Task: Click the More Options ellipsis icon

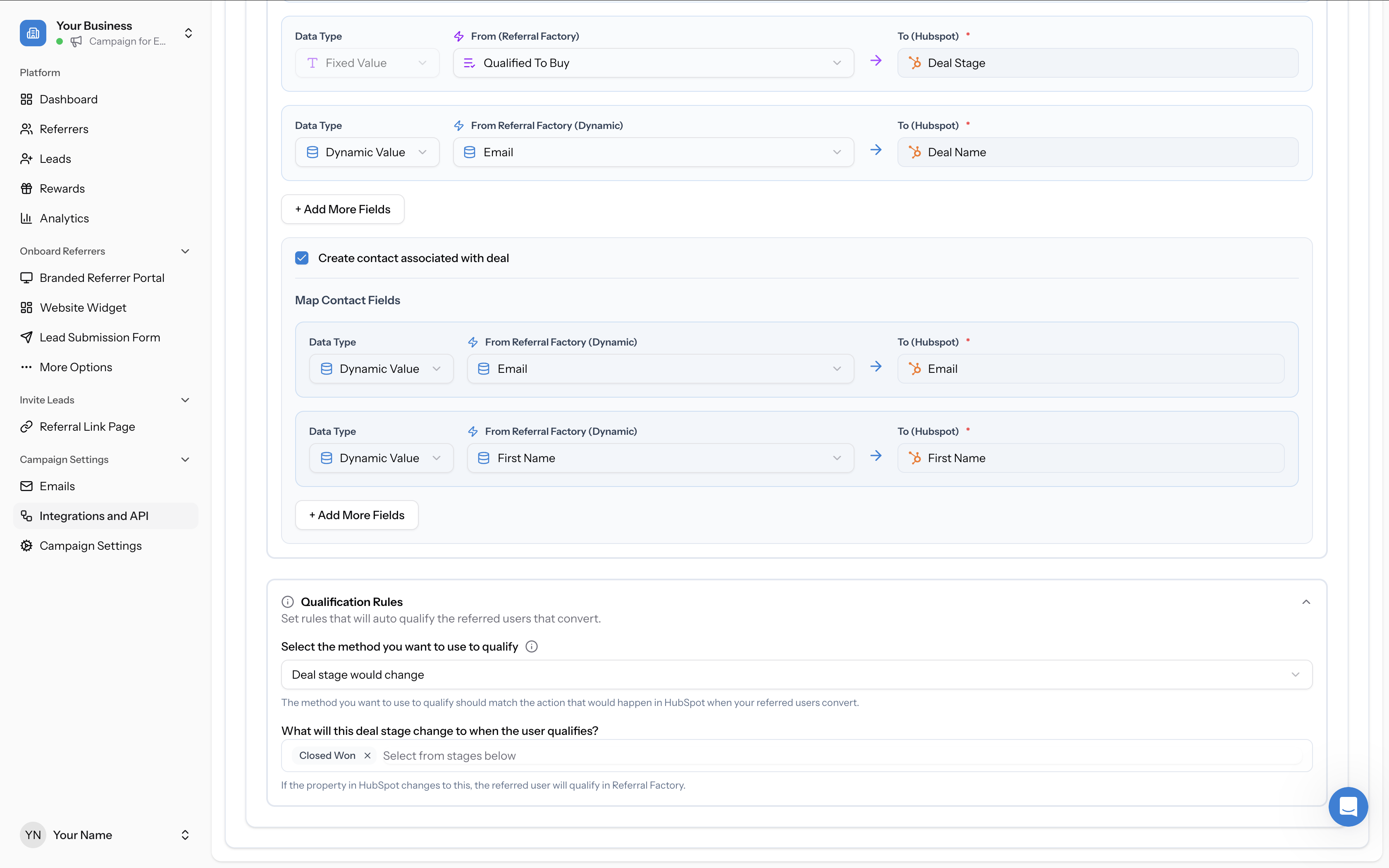Action: click(x=26, y=367)
